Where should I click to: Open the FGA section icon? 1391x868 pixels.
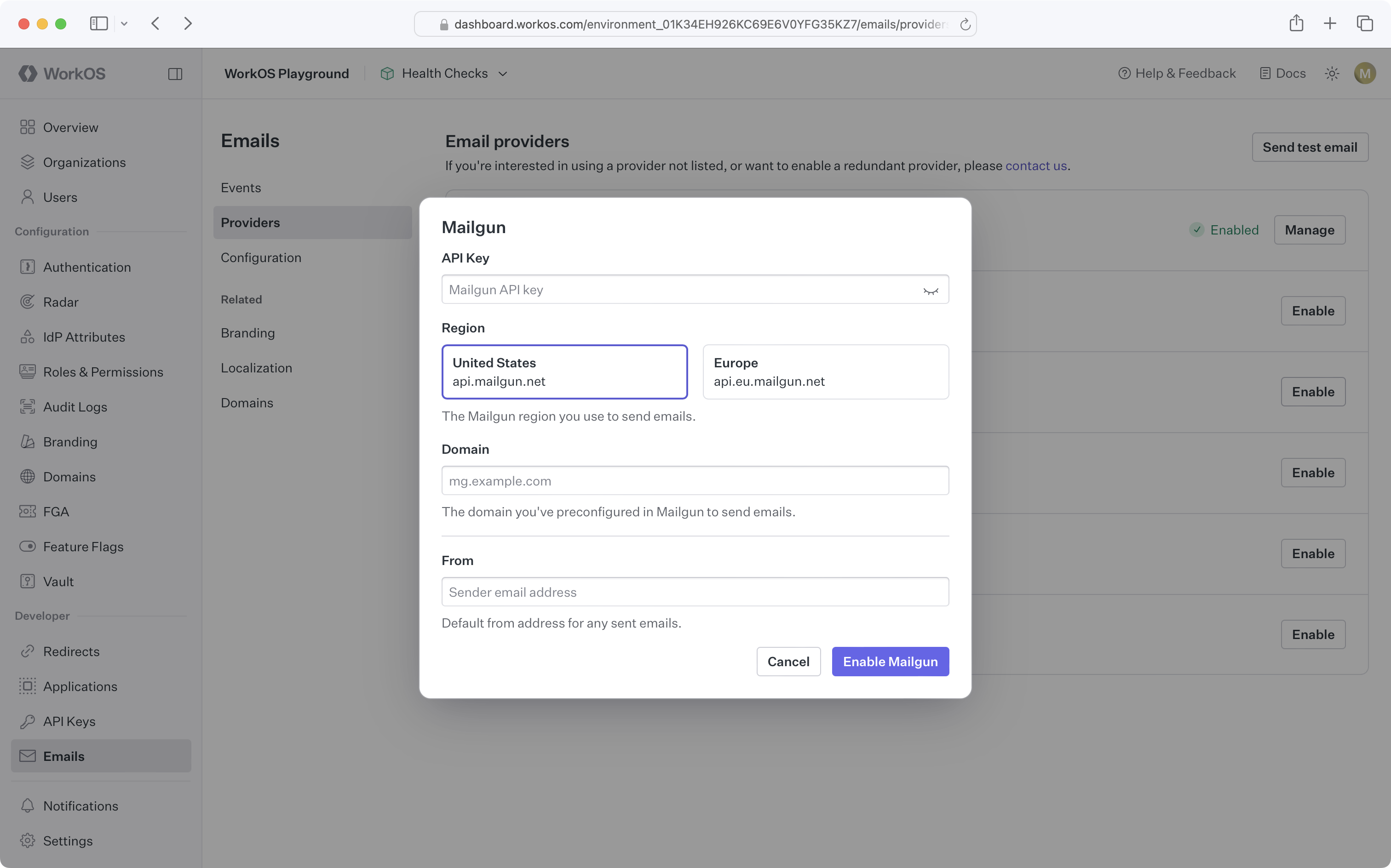pos(28,512)
